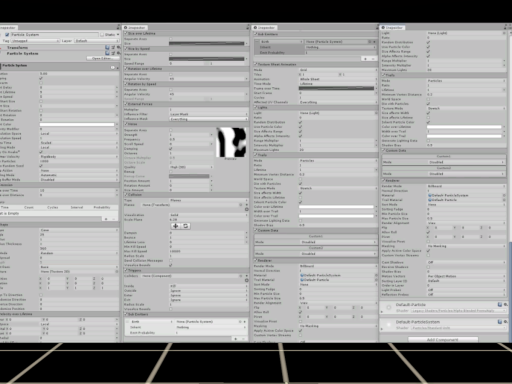512x384 pixels.
Task: Open gear menu on Default-Particle material
Action: pyautogui.click(x=505, y=304)
